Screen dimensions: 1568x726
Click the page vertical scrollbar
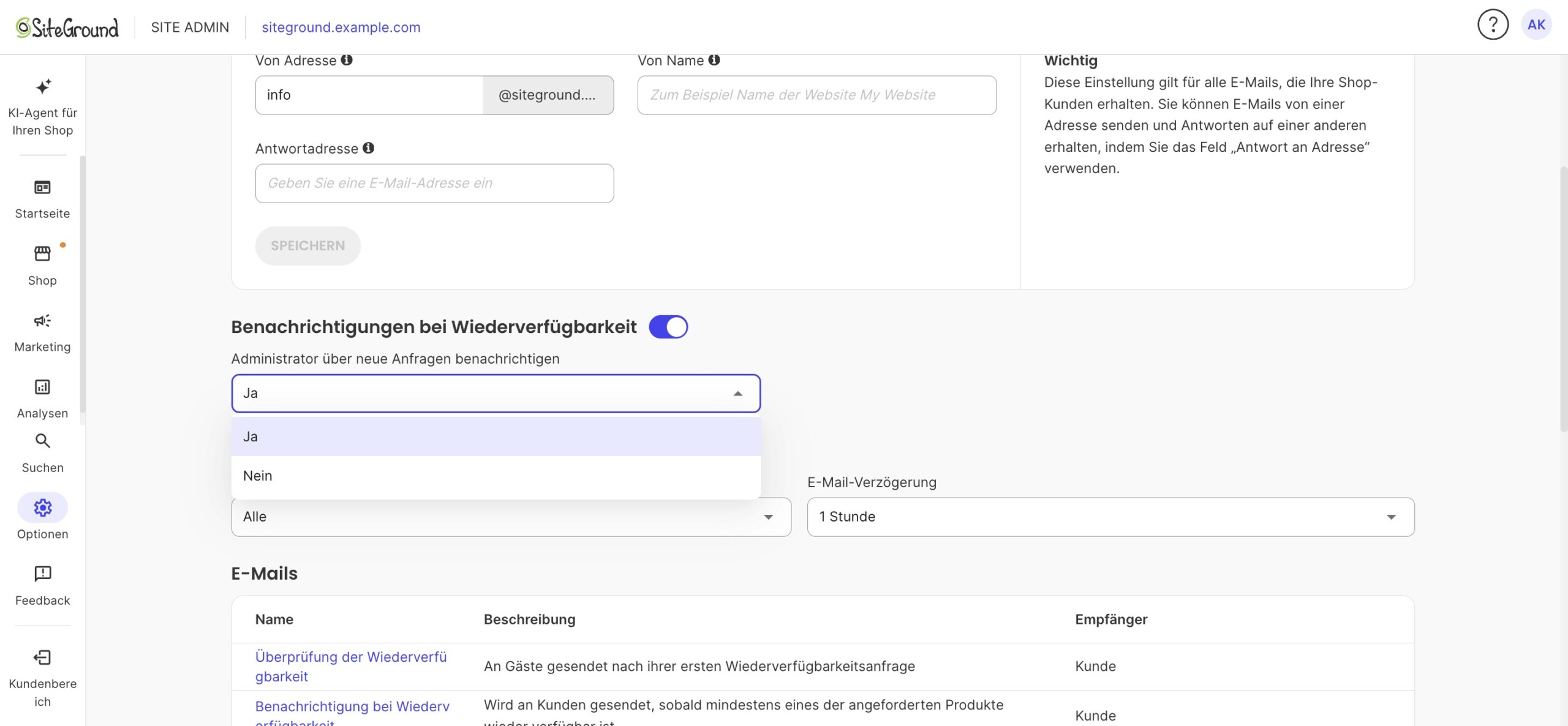pos(1562,298)
